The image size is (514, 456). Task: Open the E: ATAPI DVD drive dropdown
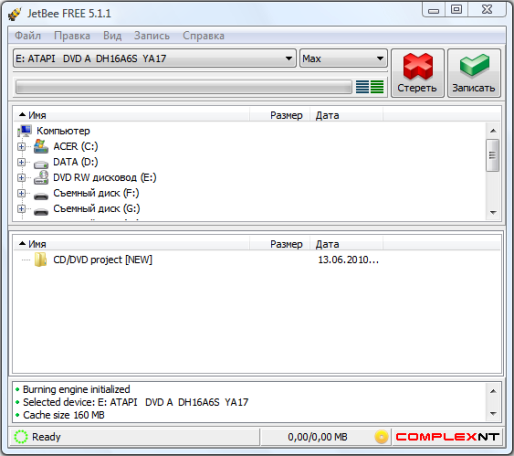pyautogui.click(x=155, y=59)
